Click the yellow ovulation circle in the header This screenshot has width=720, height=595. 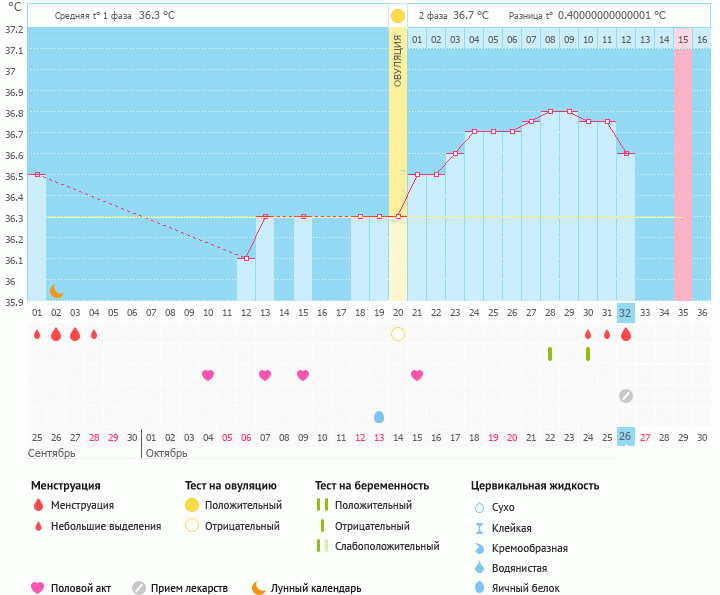[398, 16]
